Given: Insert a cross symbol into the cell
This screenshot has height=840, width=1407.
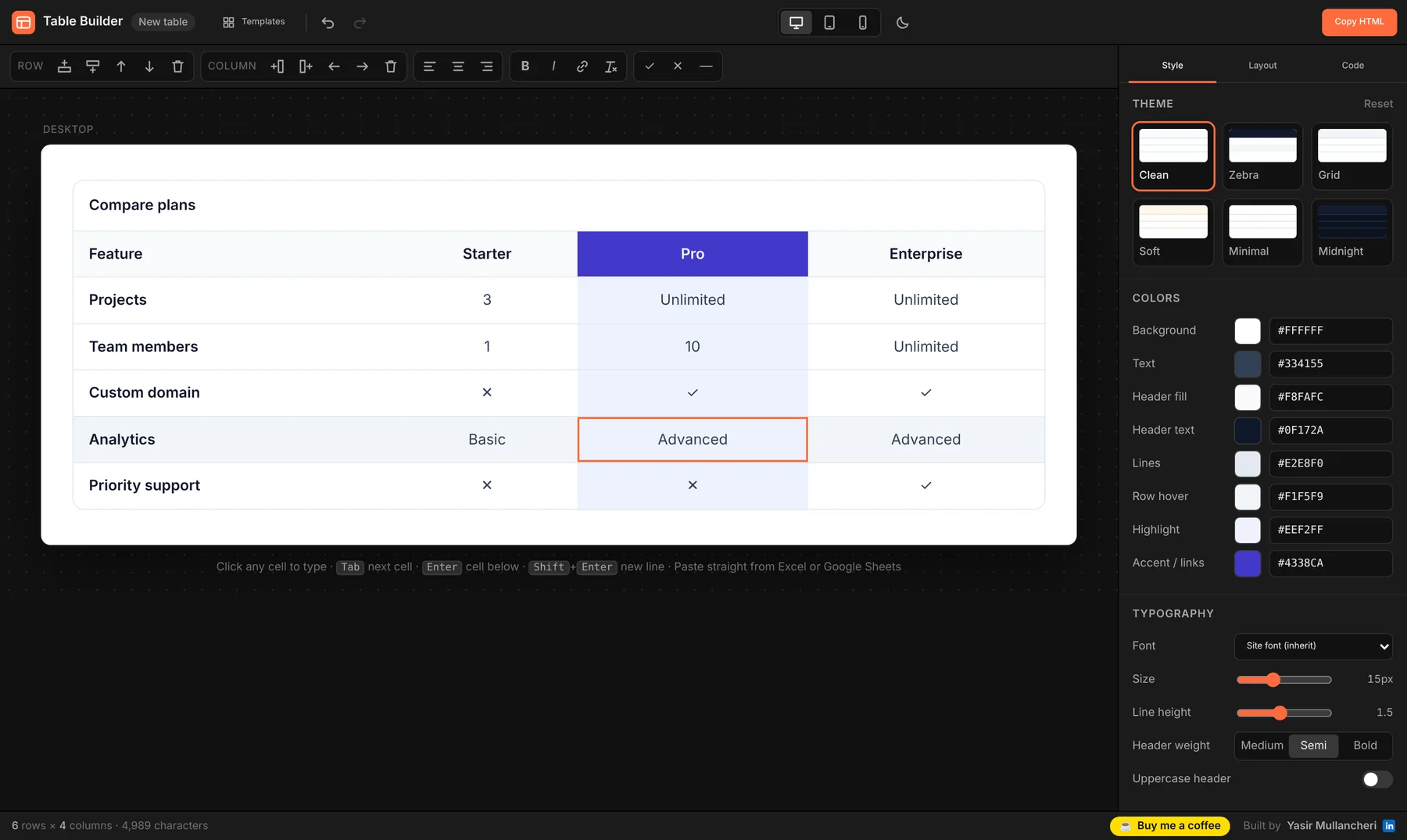Looking at the screenshot, I should click(x=678, y=66).
